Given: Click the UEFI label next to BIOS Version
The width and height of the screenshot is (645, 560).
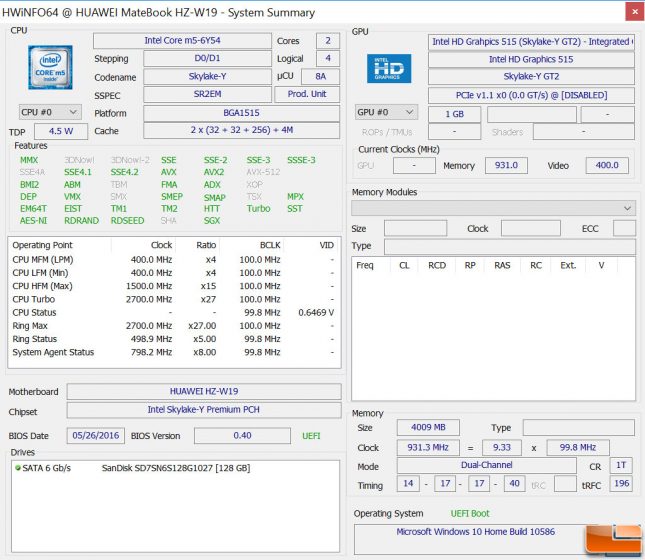Looking at the screenshot, I should click(311, 436).
